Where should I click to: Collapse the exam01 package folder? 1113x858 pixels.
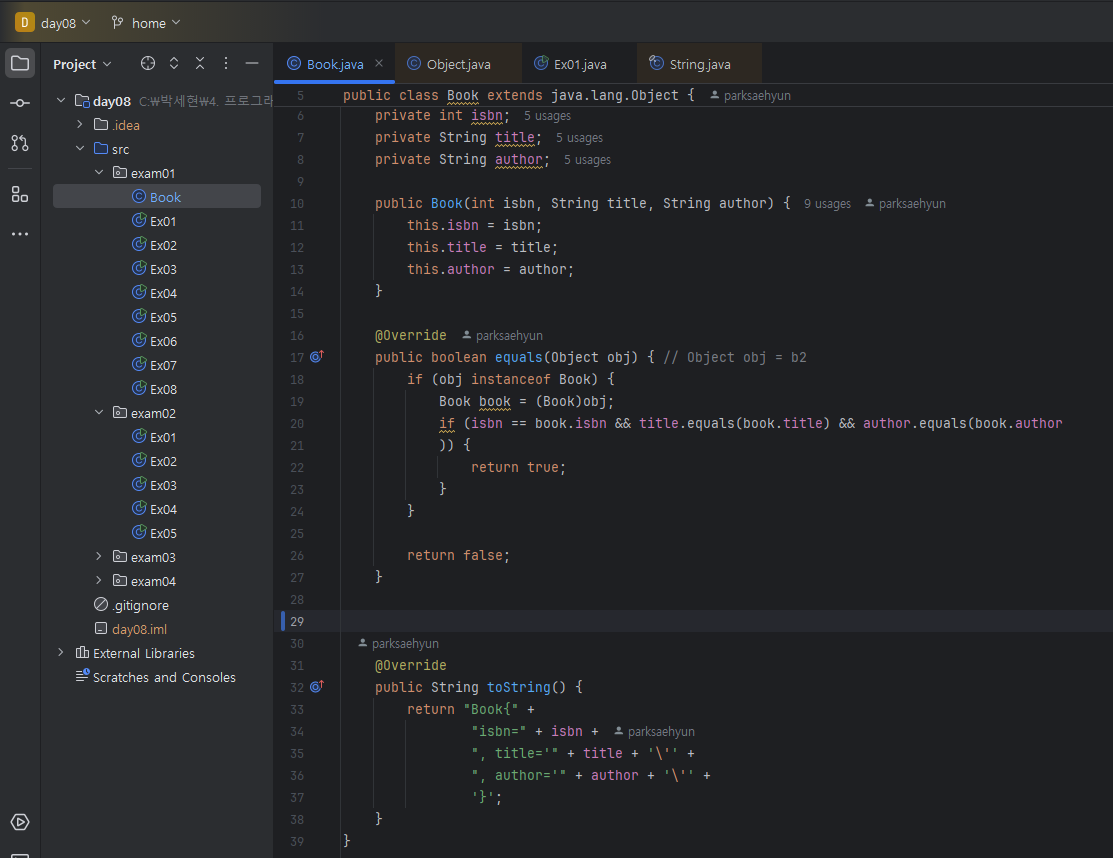pyautogui.click(x=99, y=173)
